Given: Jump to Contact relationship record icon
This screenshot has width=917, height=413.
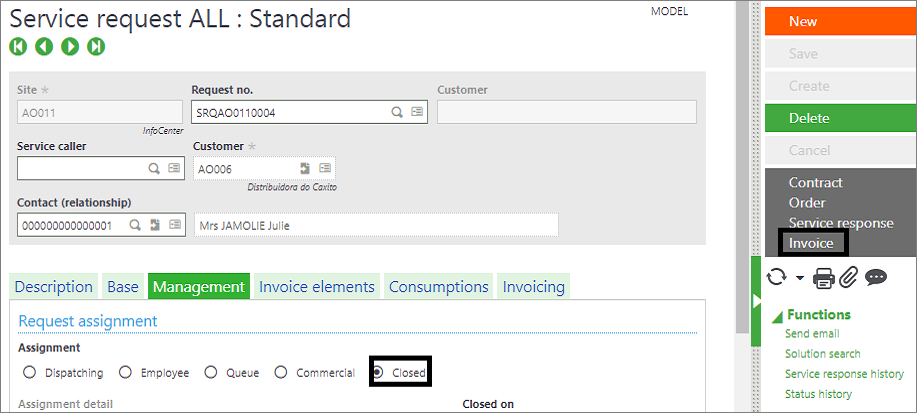Looking at the screenshot, I should (x=155, y=225).
